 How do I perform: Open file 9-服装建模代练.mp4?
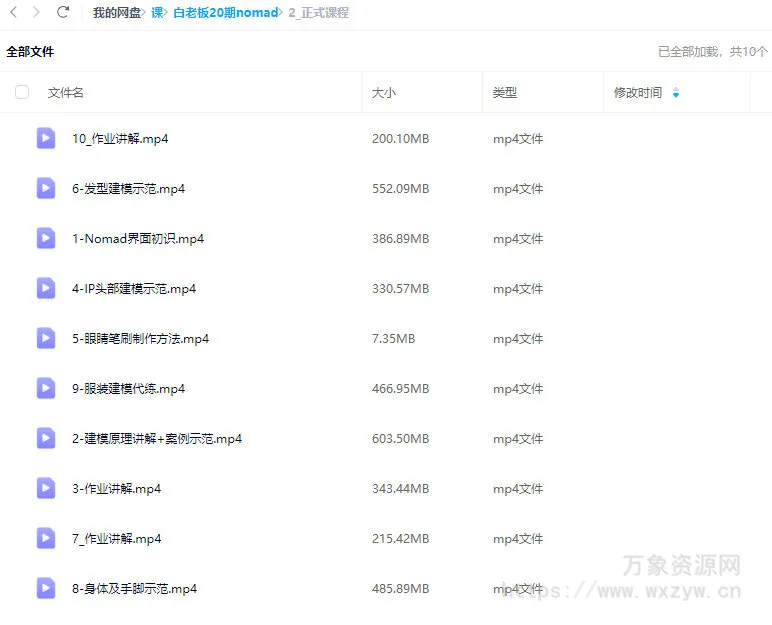(x=128, y=388)
